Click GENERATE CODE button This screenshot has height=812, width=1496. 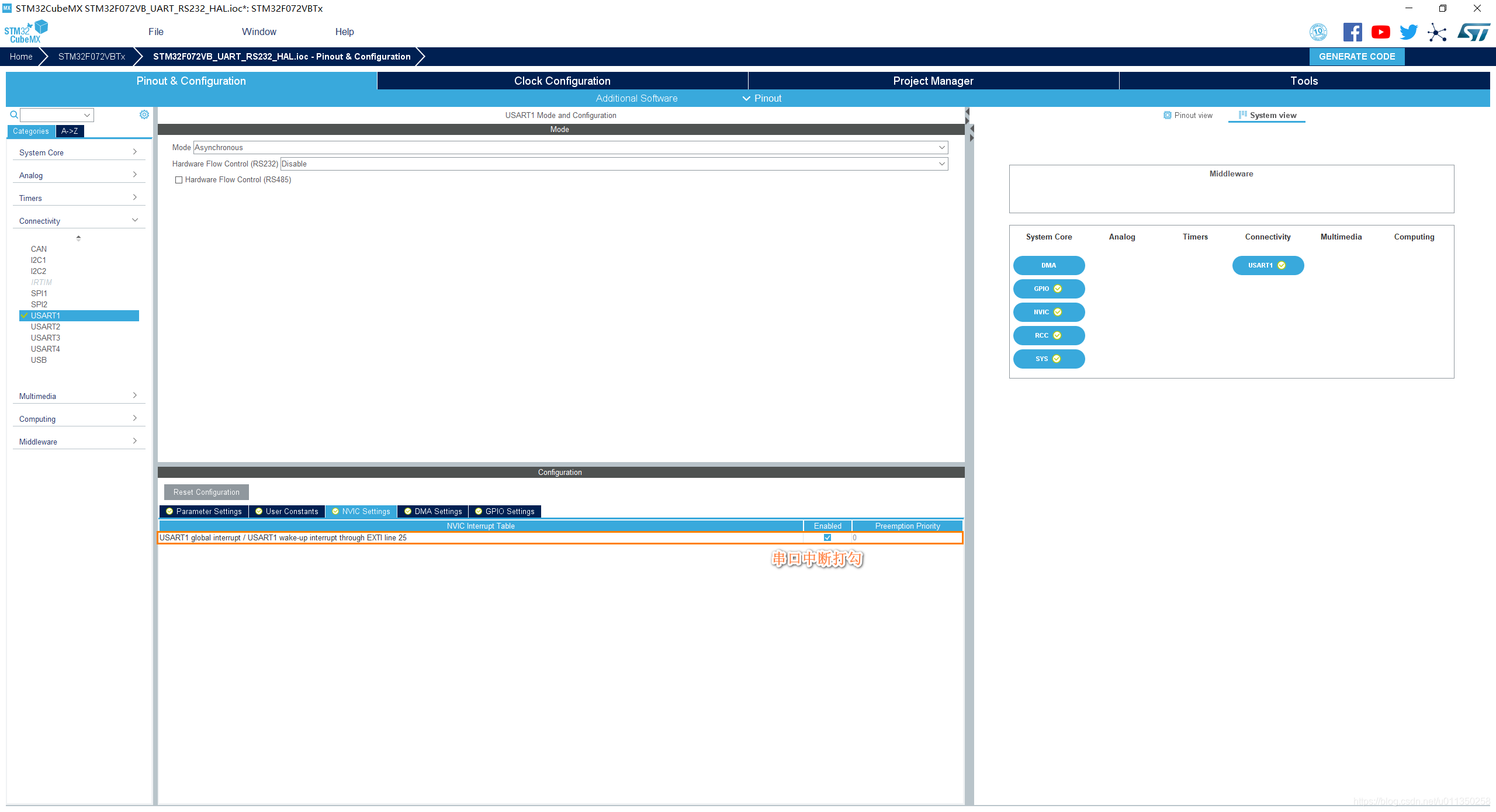pos(1357,57)
